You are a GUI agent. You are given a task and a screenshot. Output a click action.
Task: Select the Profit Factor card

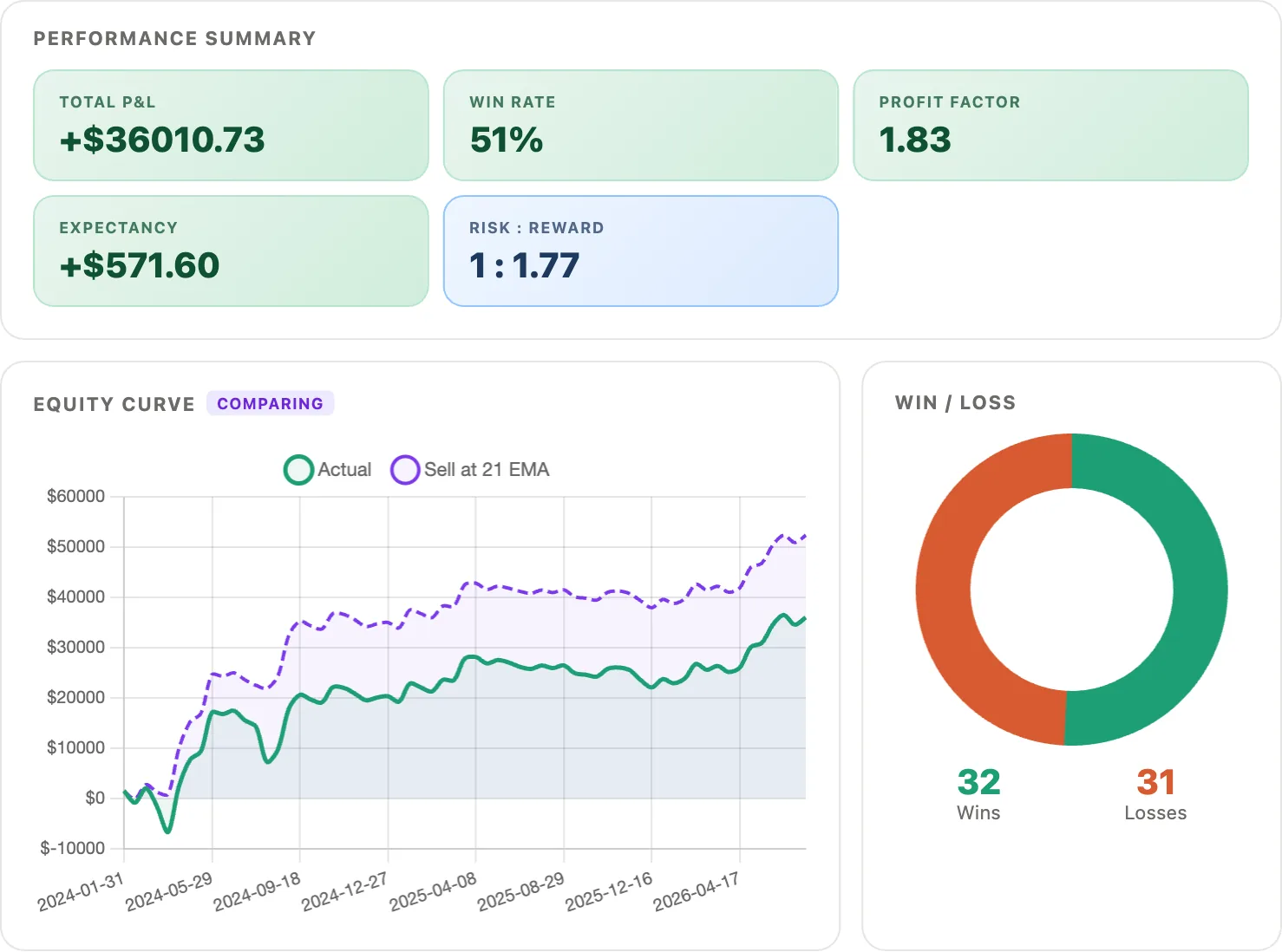point(1050,126)
